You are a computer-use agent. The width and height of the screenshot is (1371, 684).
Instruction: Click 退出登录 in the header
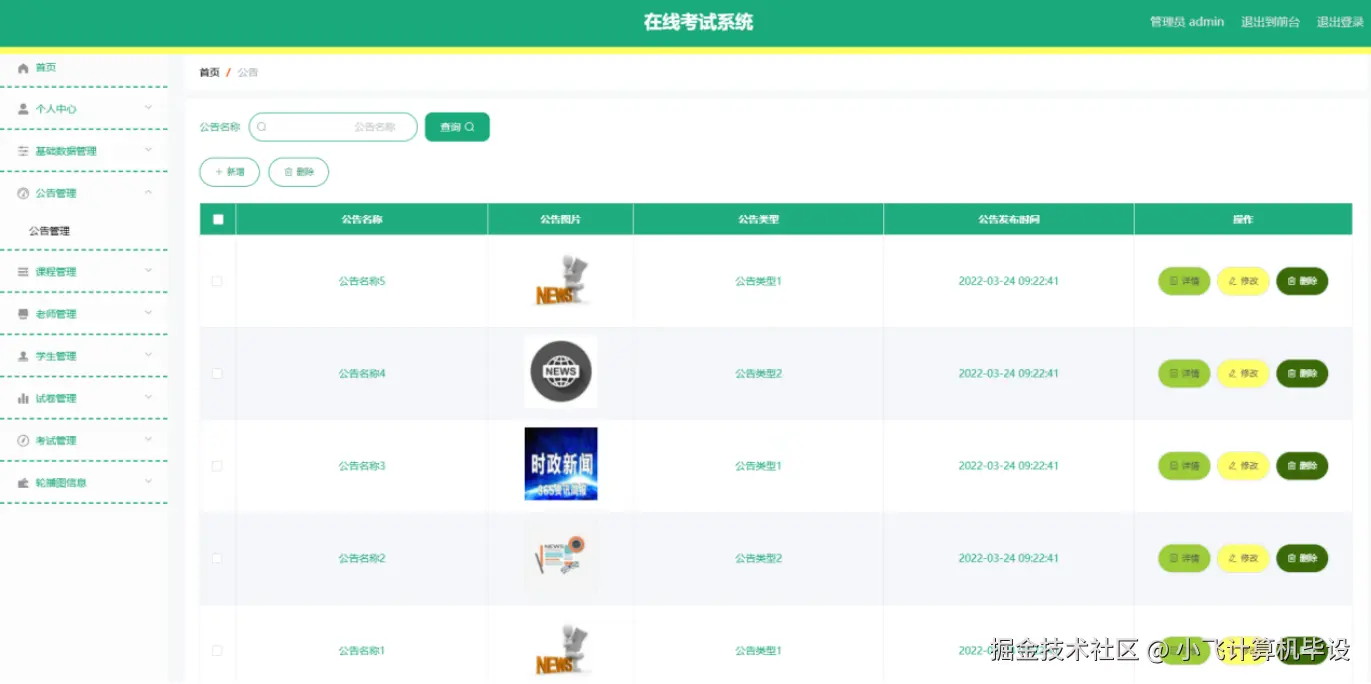[1340, 22]
